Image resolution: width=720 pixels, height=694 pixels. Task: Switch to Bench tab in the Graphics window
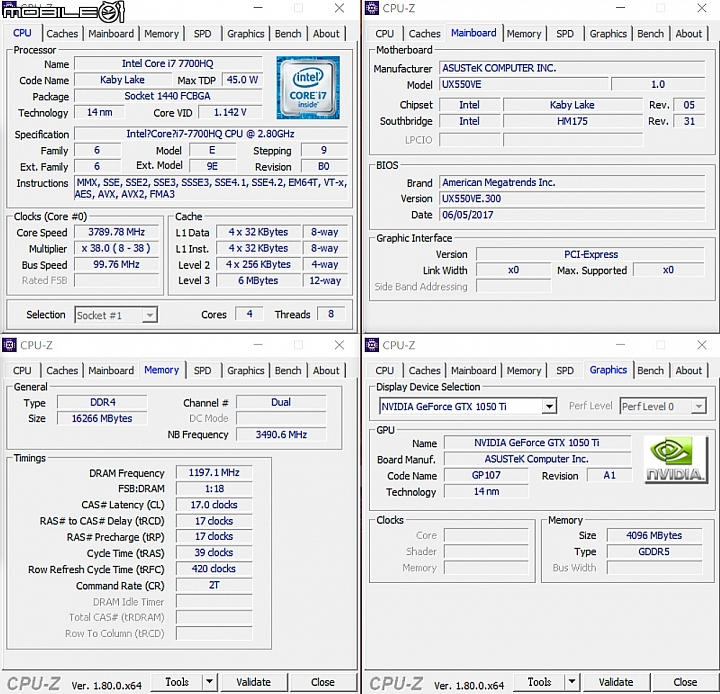pos(650,370)
